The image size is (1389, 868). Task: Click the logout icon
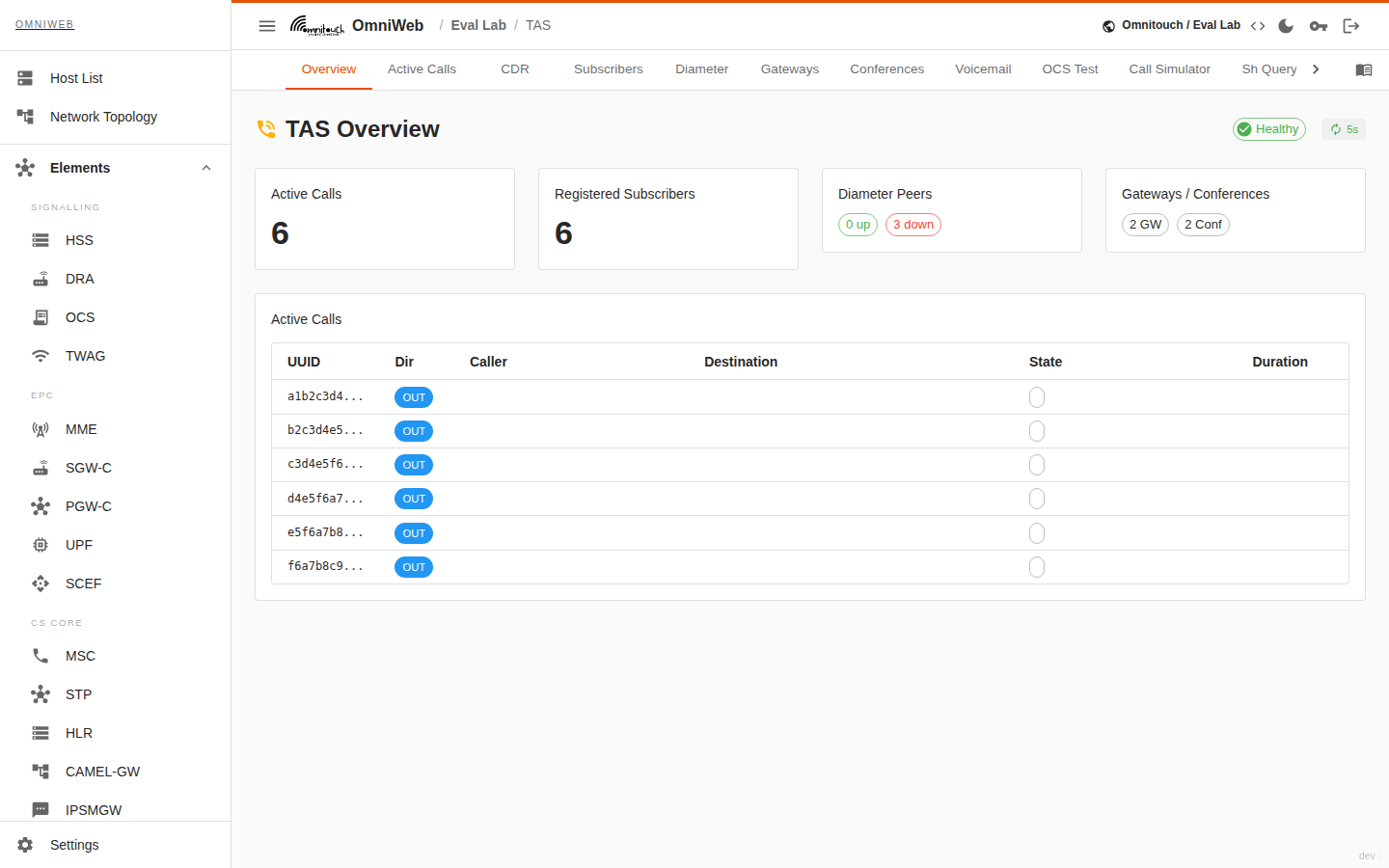1351,26
